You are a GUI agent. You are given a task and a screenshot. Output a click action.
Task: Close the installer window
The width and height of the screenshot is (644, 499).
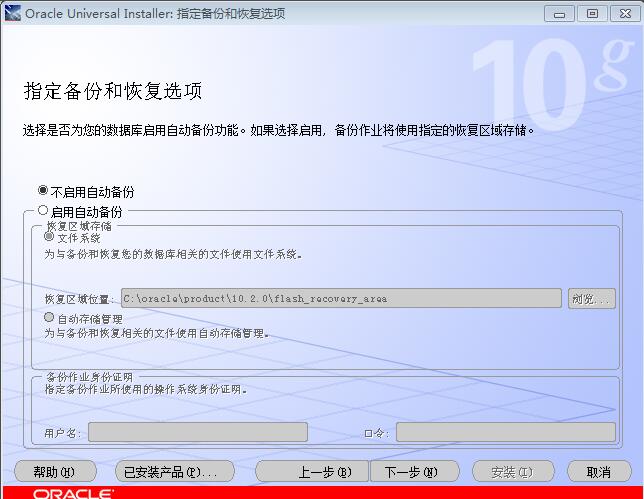pyautogui.click(x=625, y=14)
